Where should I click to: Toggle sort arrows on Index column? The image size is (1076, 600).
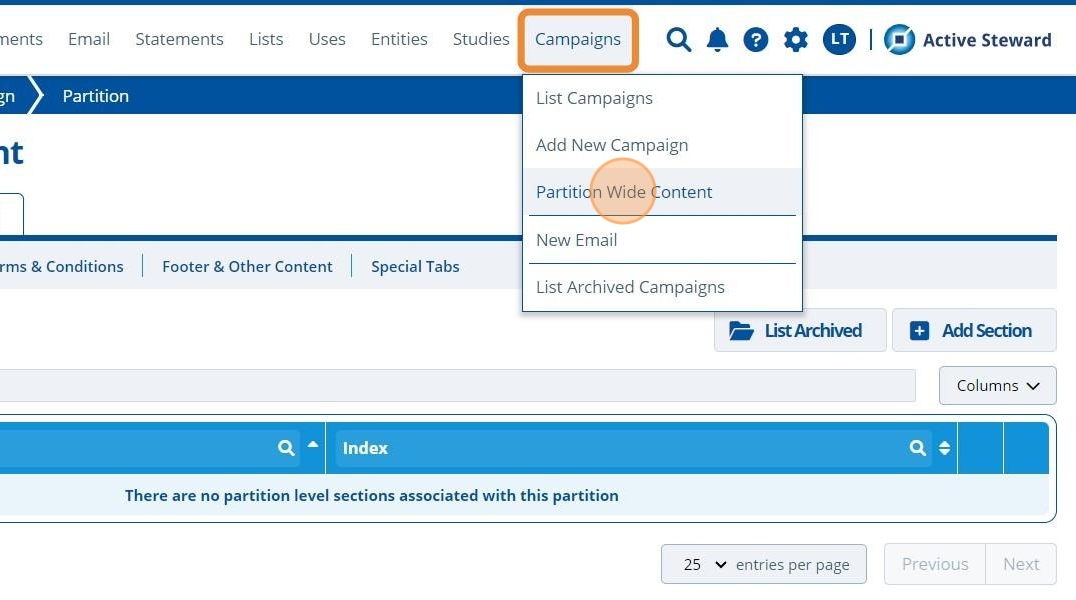(x=944, y=448)
